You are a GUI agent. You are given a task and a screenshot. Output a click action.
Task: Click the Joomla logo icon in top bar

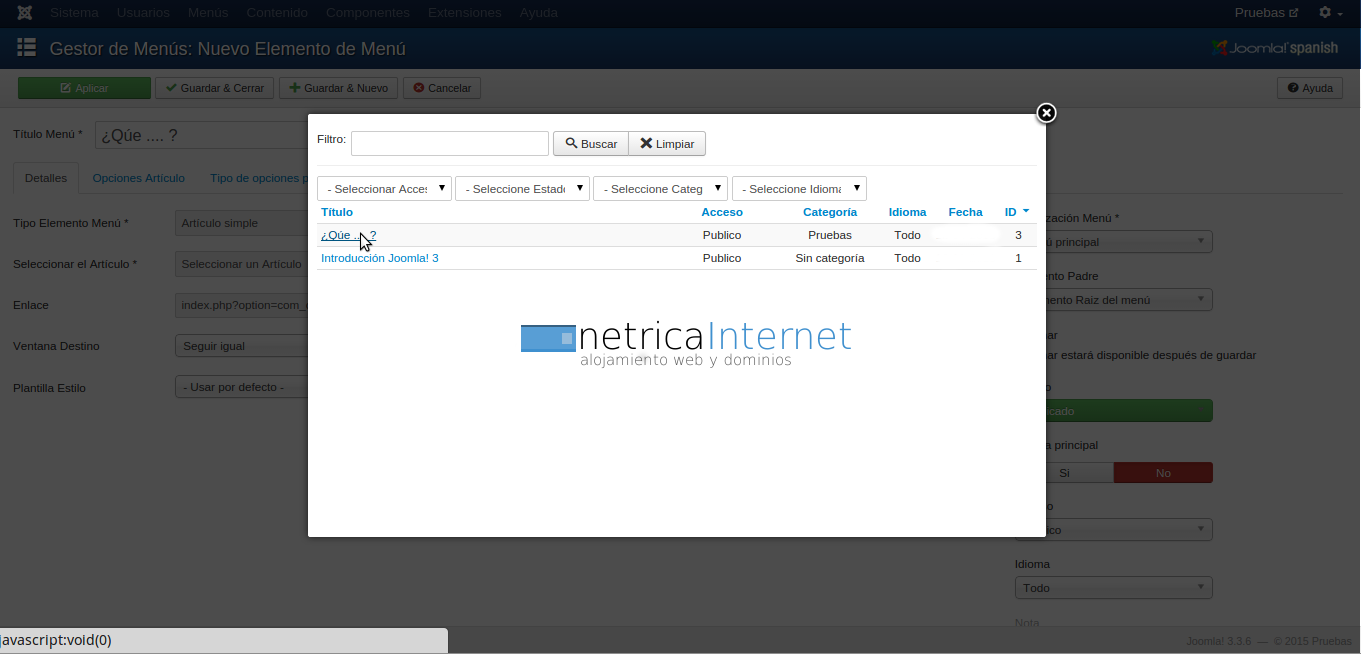[24, 13]
